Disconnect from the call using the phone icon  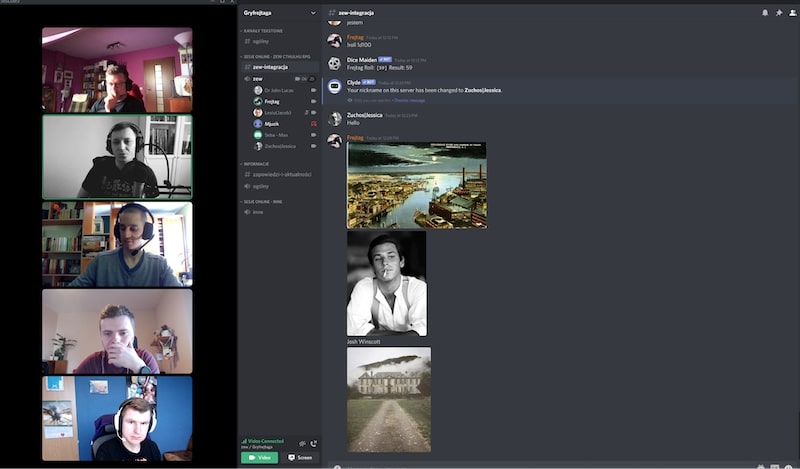[313, 444]
